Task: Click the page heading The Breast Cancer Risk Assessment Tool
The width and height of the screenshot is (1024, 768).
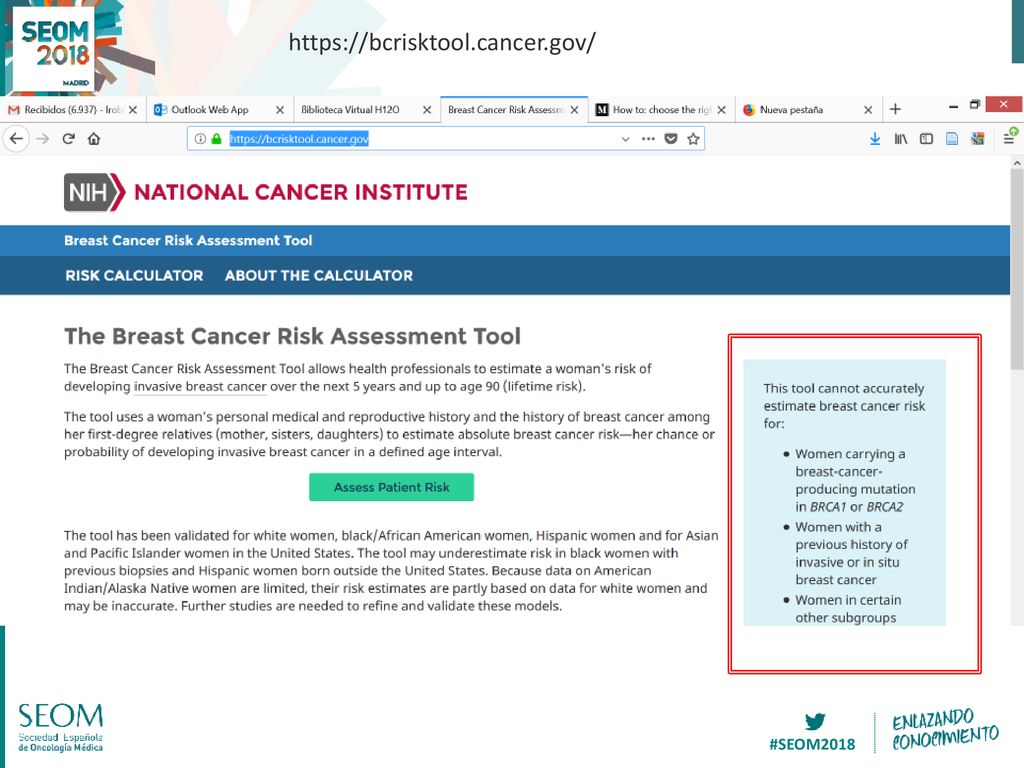Action: click(292, 336)
